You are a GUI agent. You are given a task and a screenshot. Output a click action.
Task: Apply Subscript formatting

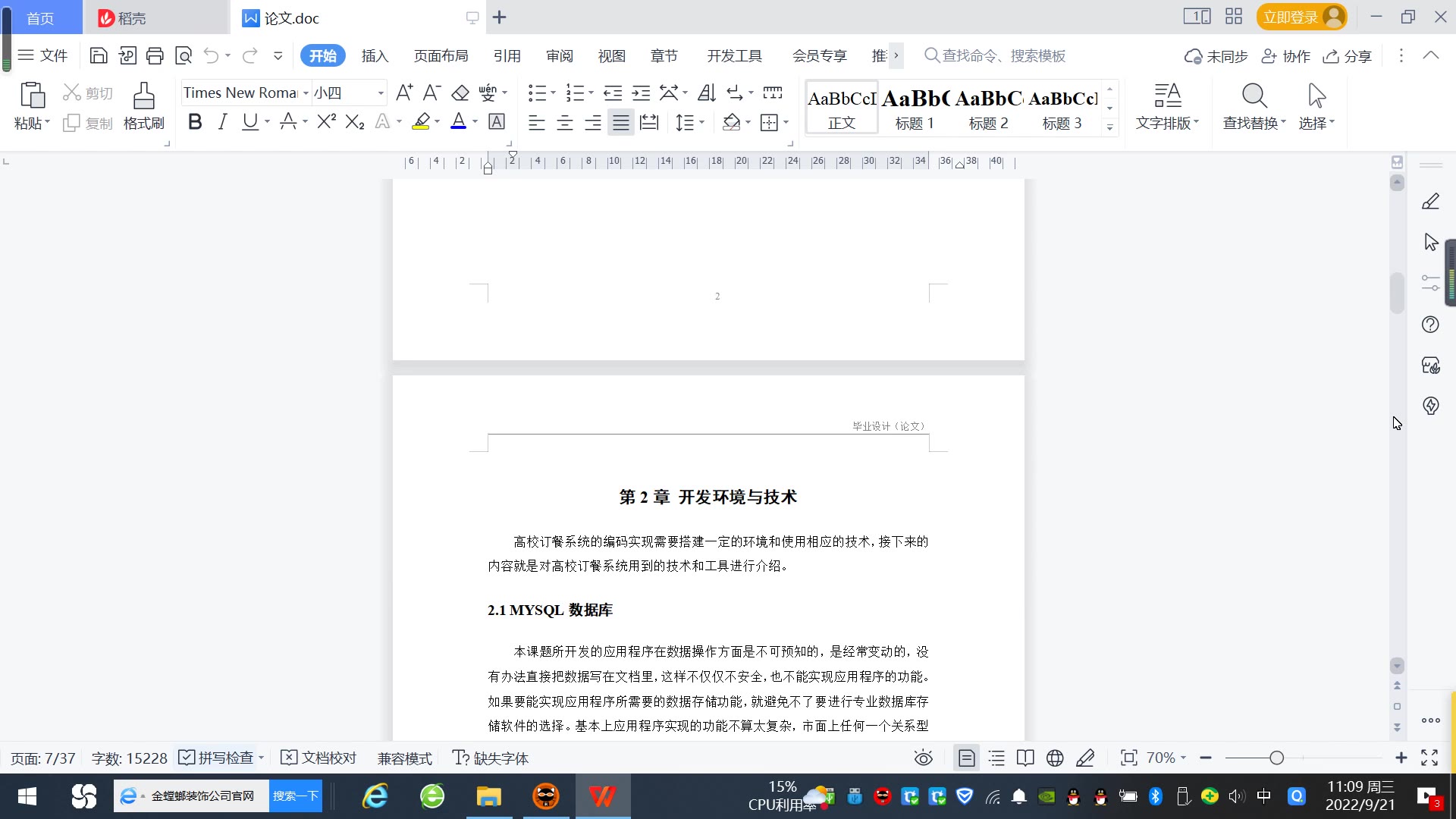point(355,121)
